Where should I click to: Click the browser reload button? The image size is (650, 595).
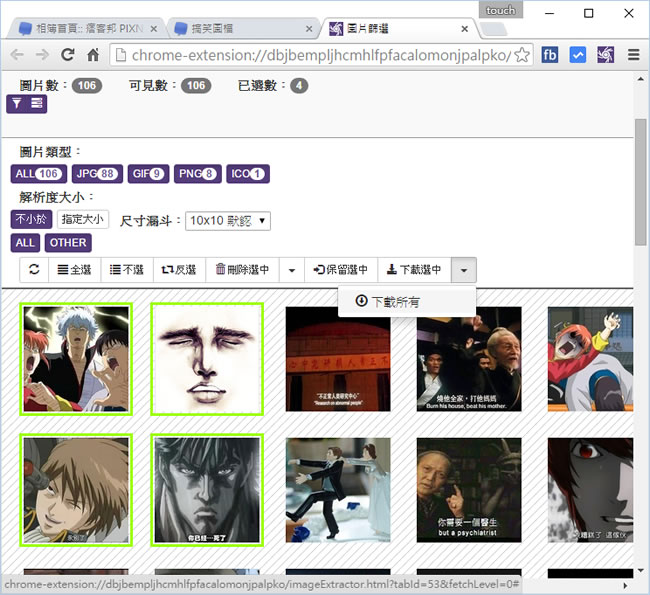pos(67,55)
